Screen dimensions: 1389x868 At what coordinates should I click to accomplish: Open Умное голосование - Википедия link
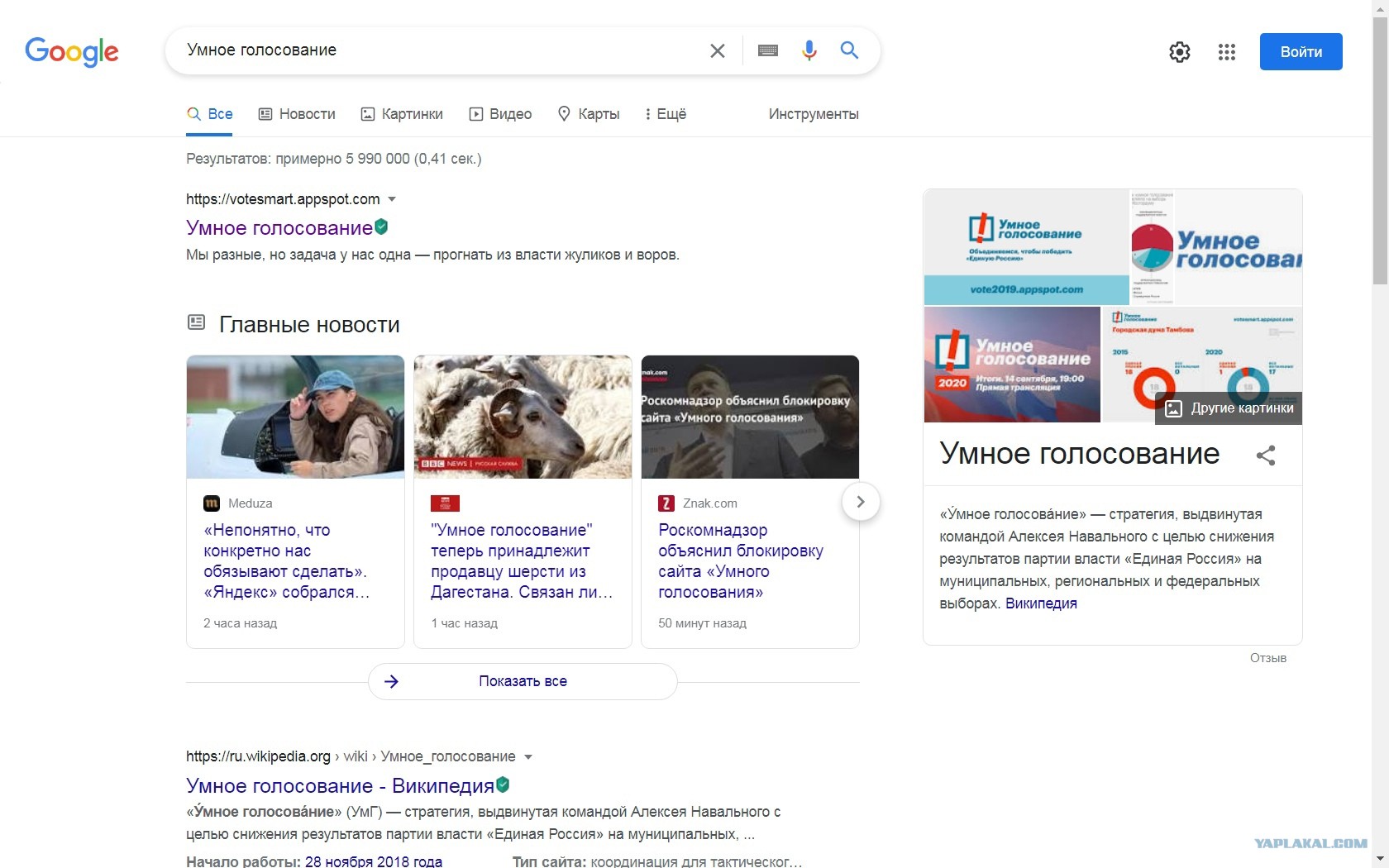pos(340,785)
